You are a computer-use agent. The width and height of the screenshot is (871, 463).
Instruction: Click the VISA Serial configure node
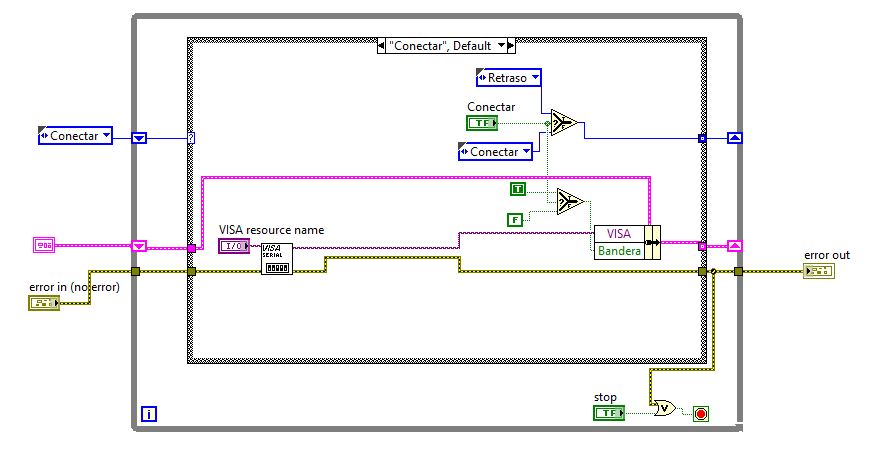277,259
